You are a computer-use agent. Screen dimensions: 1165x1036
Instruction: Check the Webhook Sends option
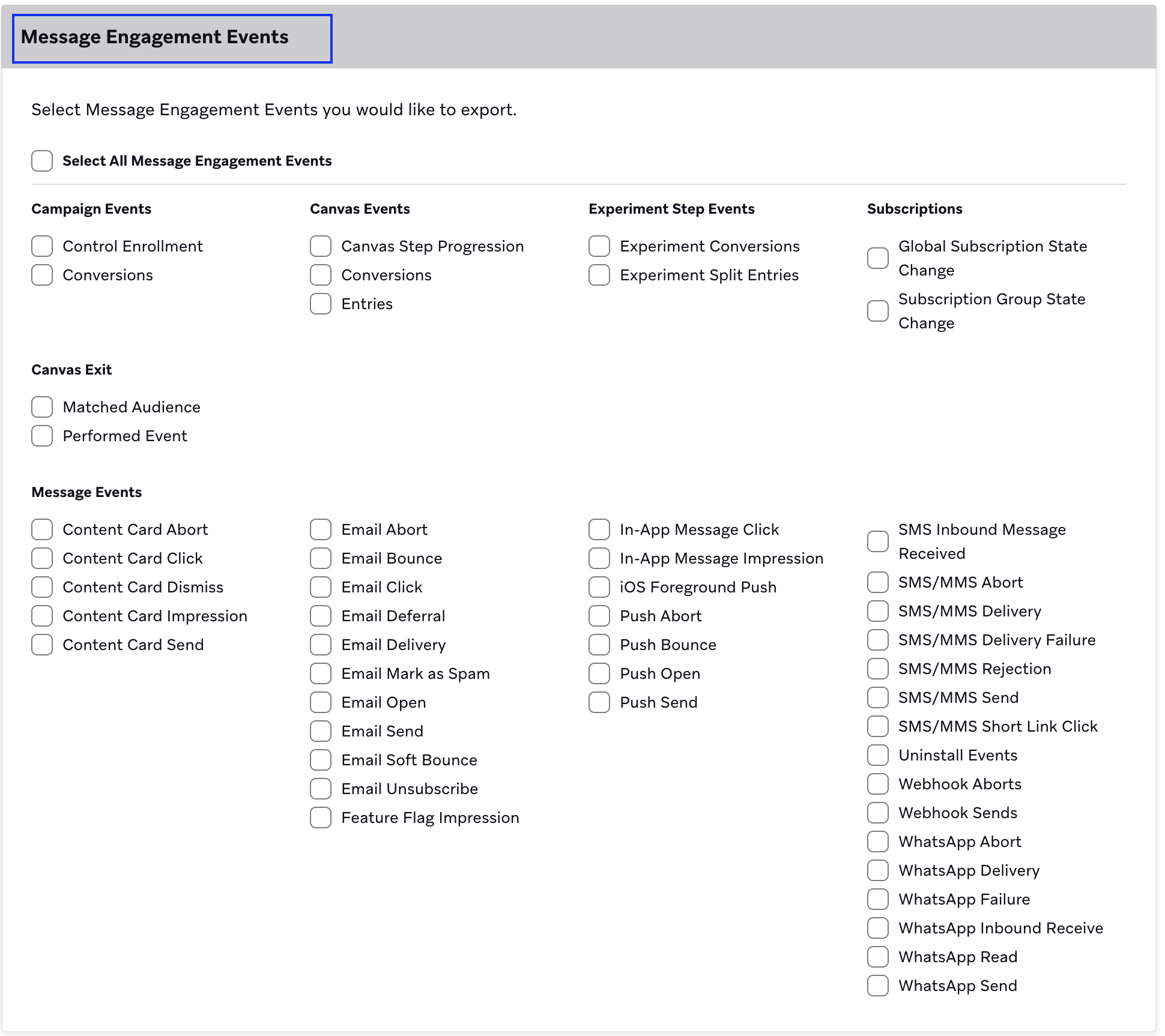878,813
